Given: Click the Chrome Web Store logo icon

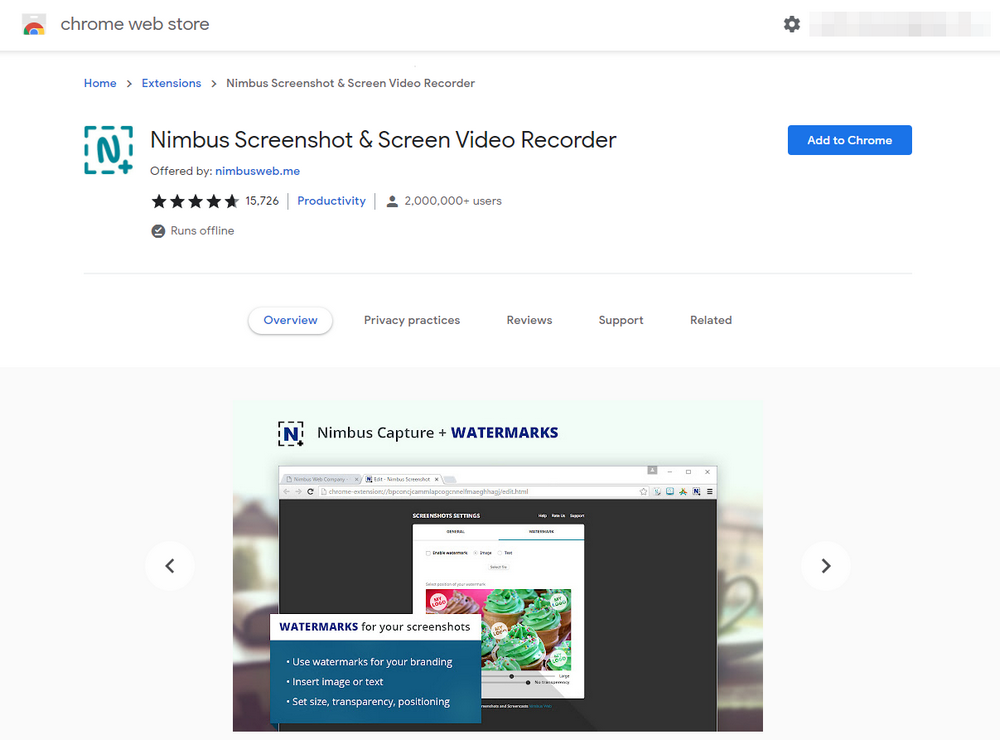Looking at the screenshot, I should pyautogui.click(x=34, y=24).
